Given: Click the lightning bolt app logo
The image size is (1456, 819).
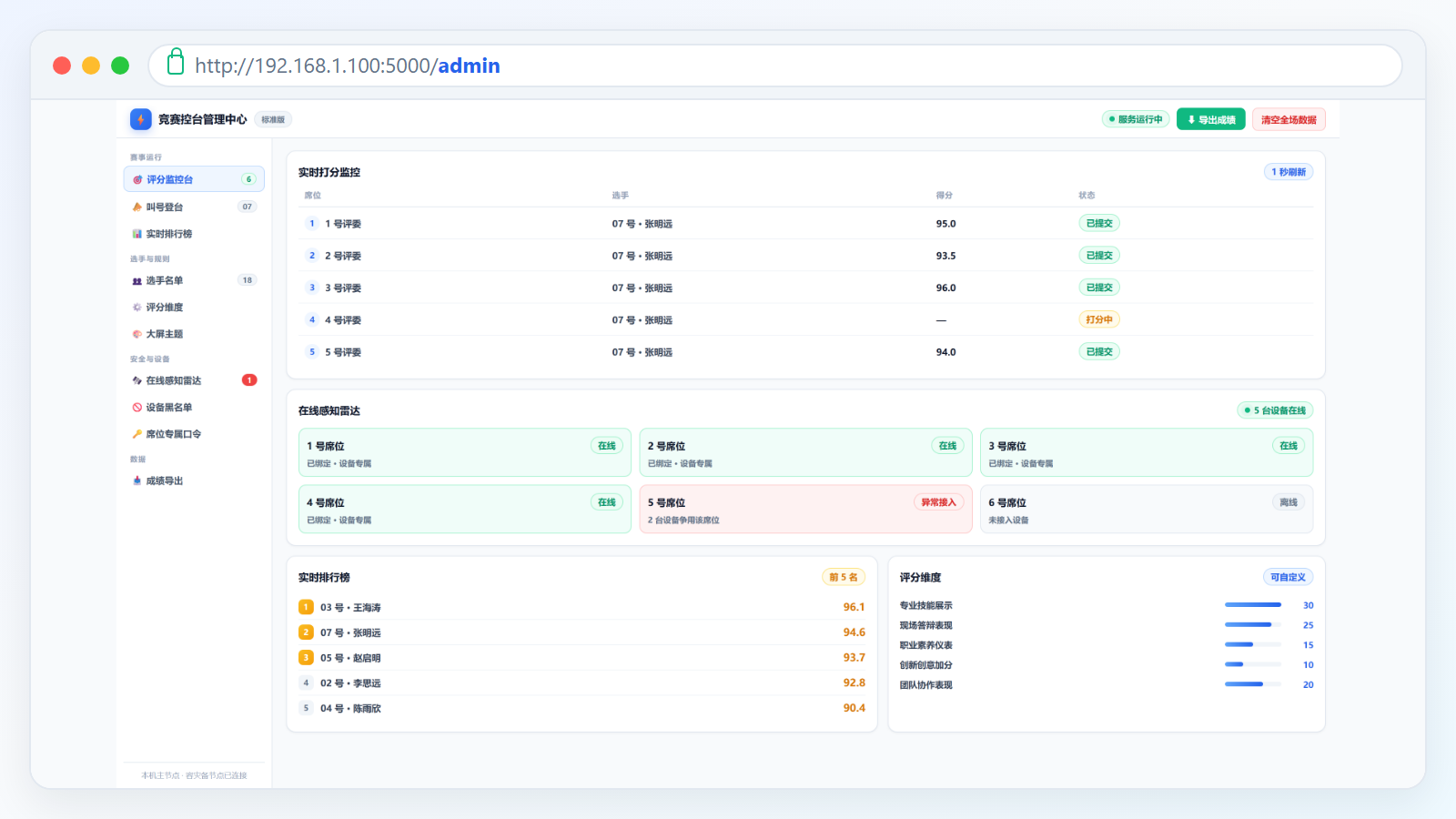Looking at the screenshot, I should point(140,119).
